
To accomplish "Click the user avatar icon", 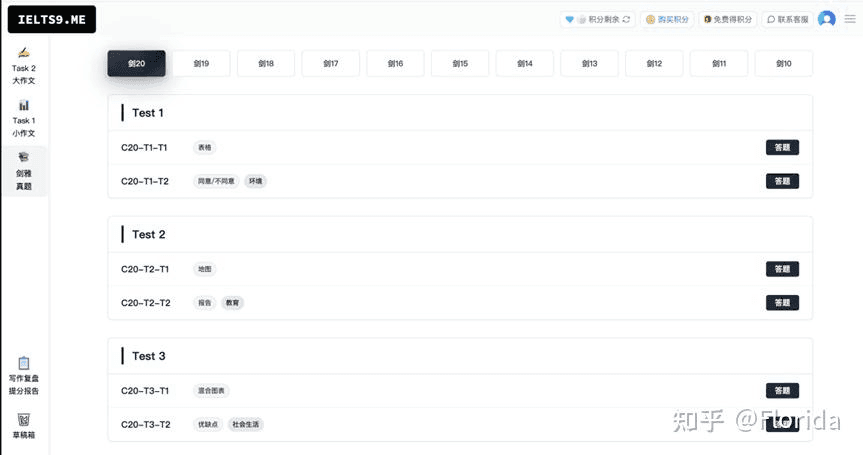I will tap(826, 19).
